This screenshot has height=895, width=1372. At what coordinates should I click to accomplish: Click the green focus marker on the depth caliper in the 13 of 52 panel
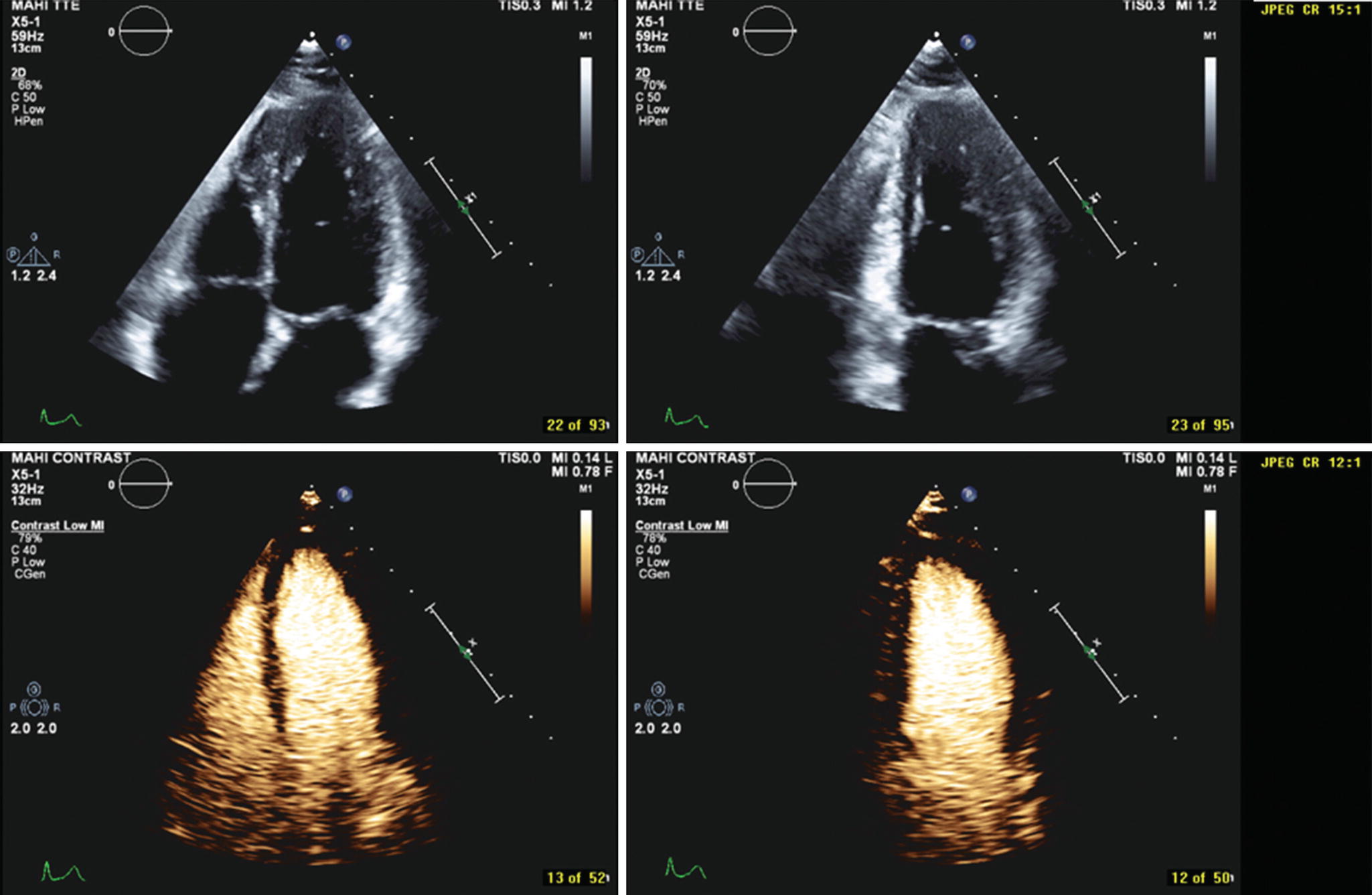pyautogui.click(x=466, y=651)
